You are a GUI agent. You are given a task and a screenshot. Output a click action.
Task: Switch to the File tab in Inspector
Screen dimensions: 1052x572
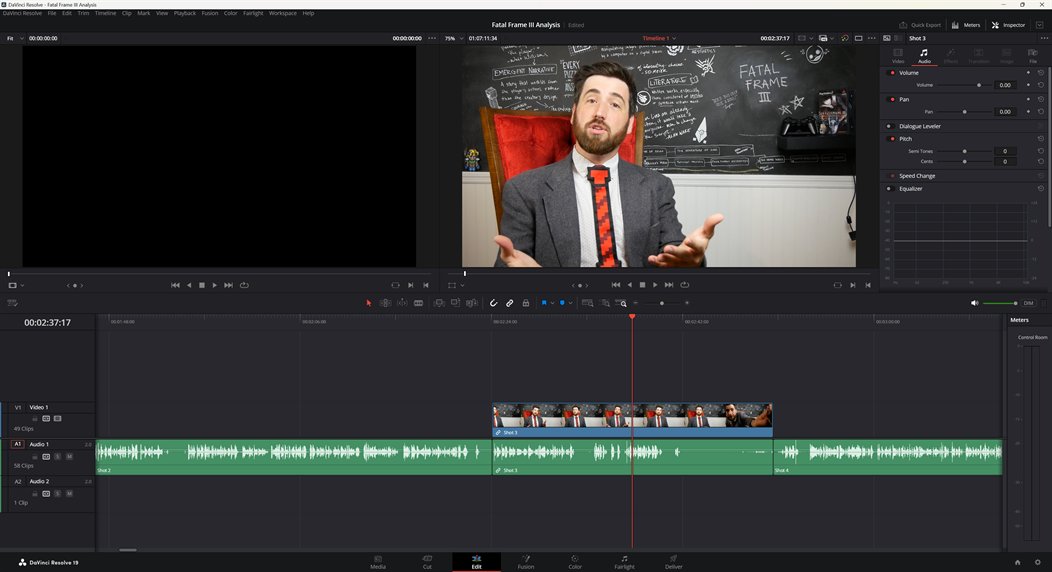click(1033, 56)
